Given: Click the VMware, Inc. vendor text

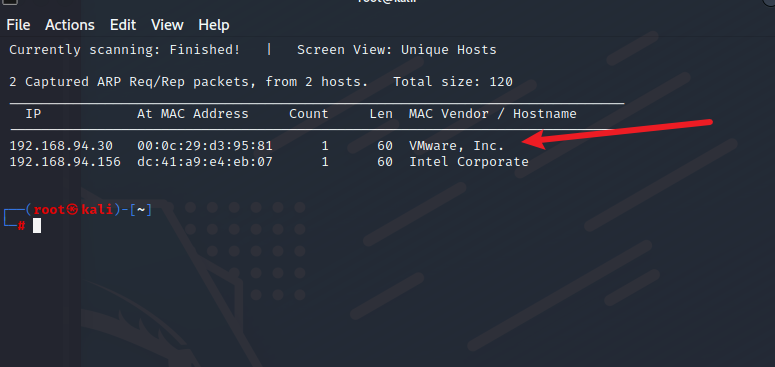Looking at the screenshot, I should 457,146.
